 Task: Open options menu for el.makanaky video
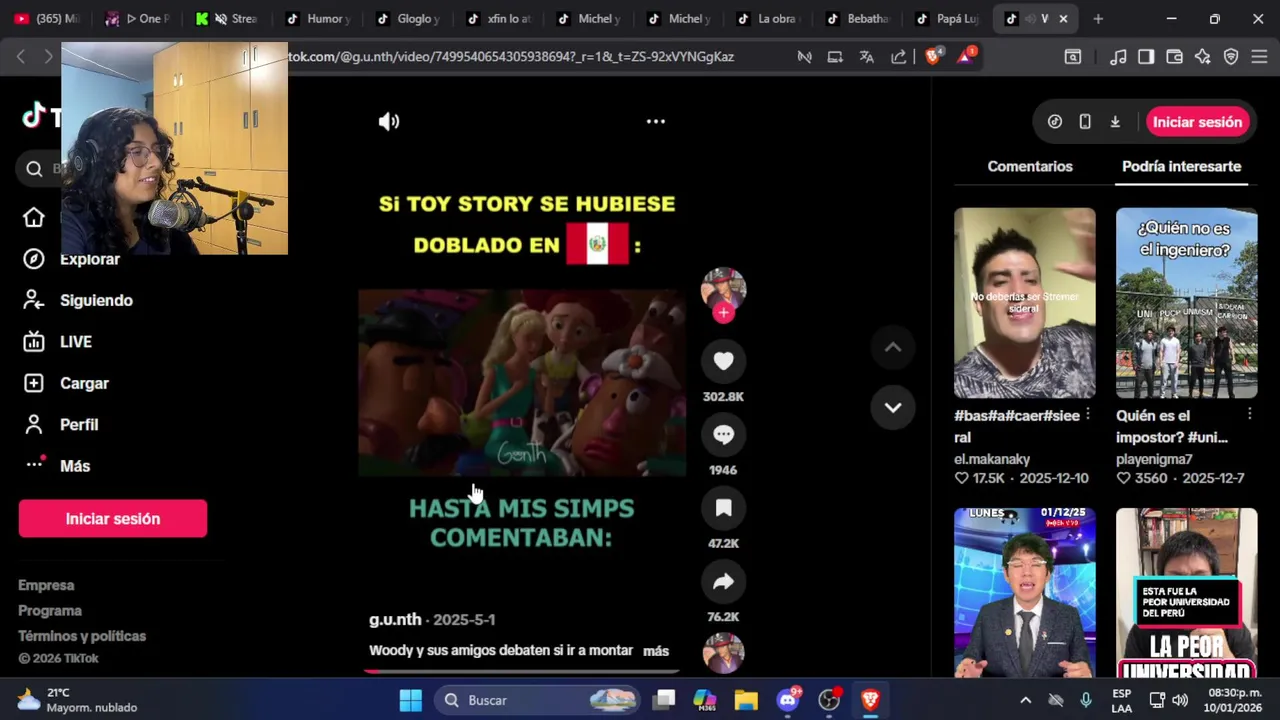click(1088, 415)
